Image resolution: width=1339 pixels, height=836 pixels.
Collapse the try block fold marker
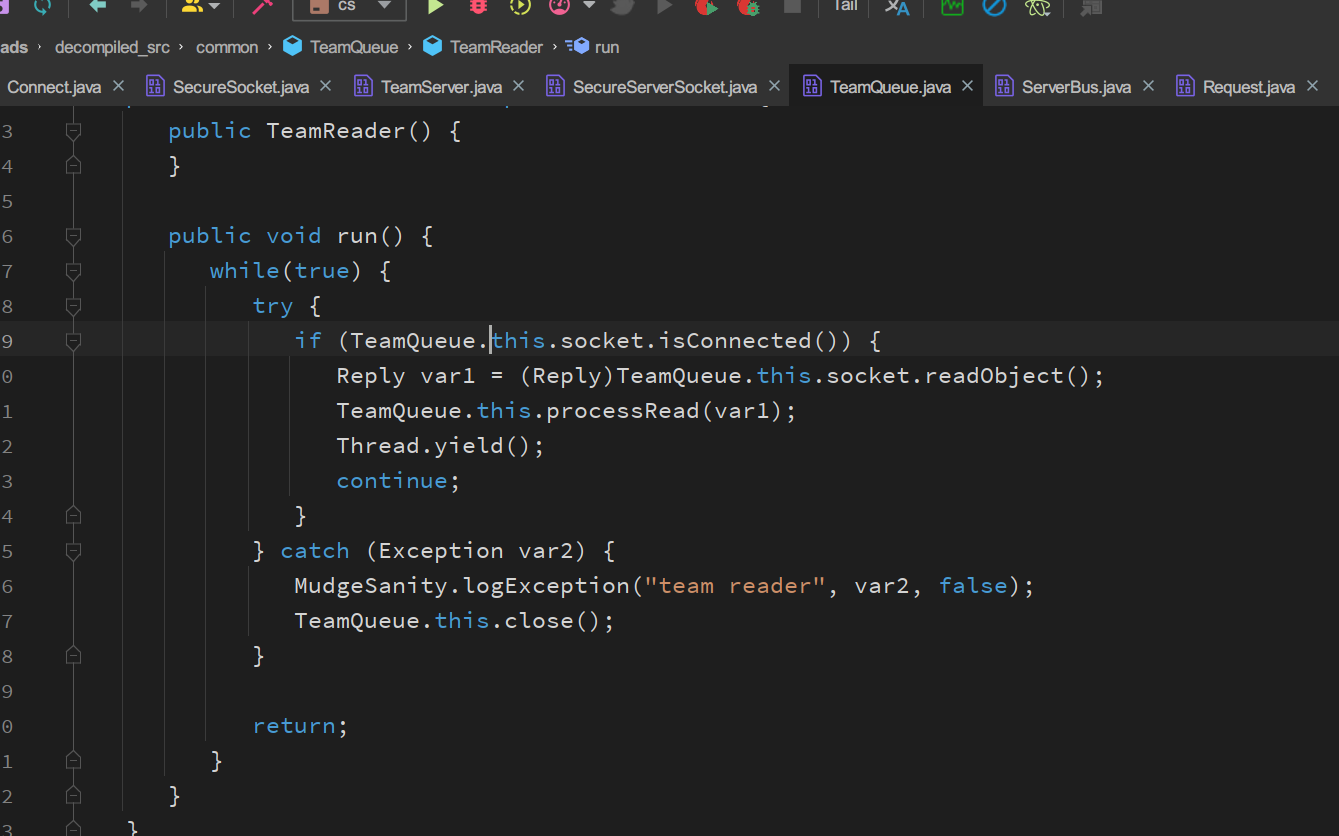pos(73,306)
